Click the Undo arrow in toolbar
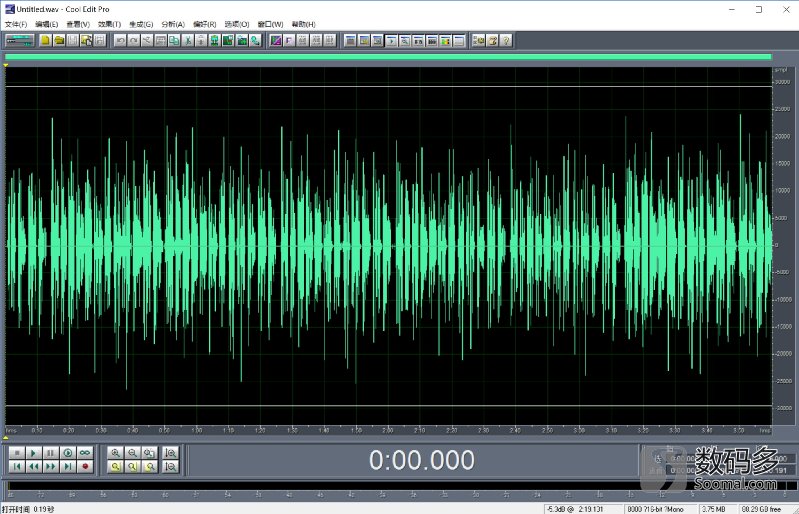 [x=120, y=41]
